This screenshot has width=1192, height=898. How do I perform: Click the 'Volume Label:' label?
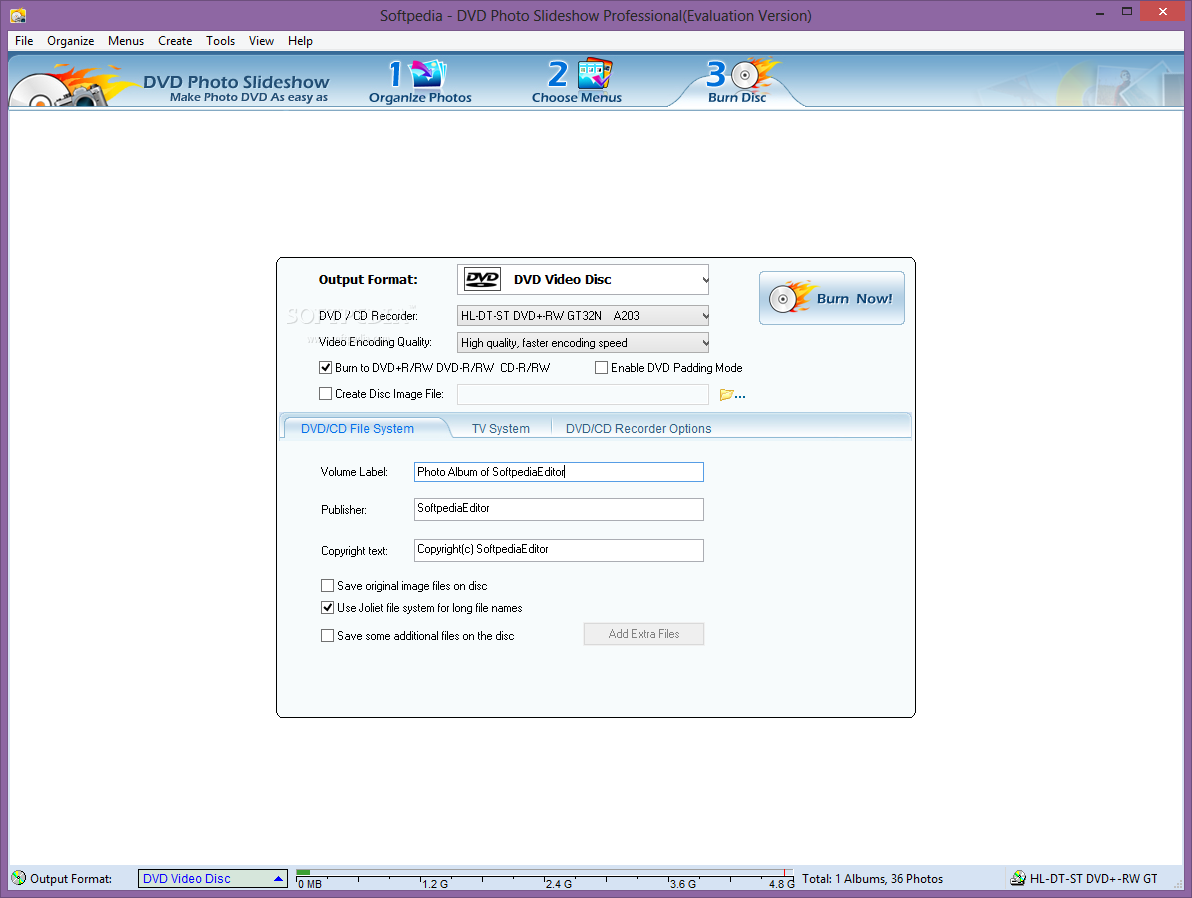(x=354, y=472)
